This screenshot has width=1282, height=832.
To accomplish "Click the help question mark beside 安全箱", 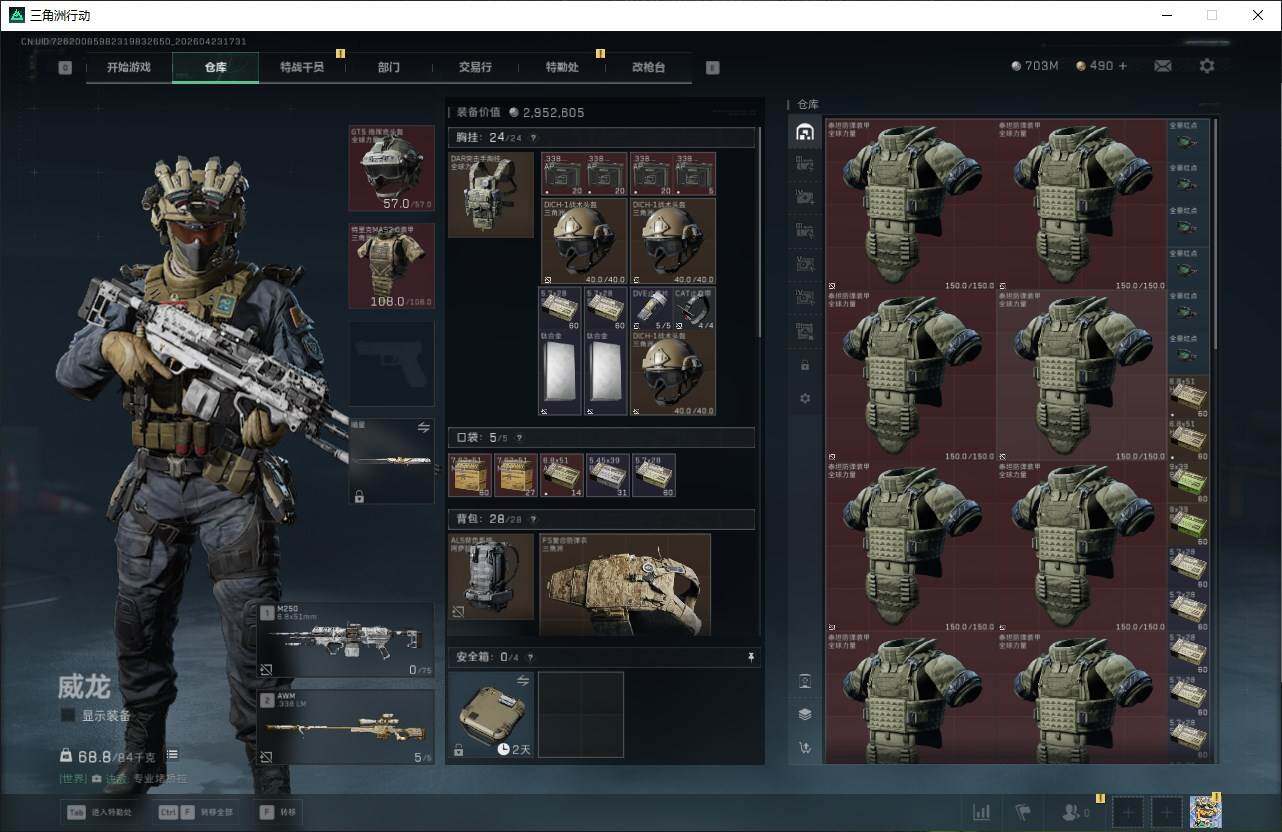I will (531, 657).
